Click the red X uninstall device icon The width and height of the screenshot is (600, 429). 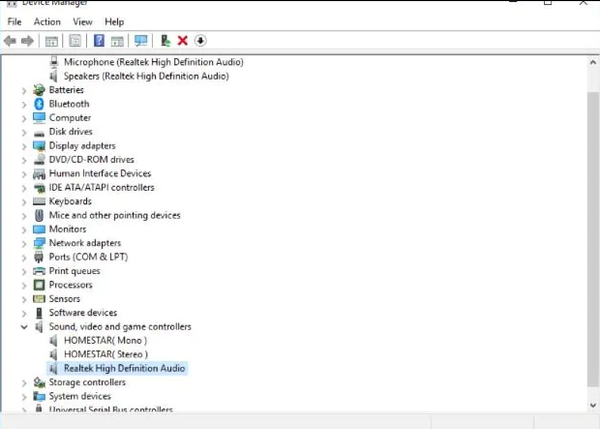point(182,41)
